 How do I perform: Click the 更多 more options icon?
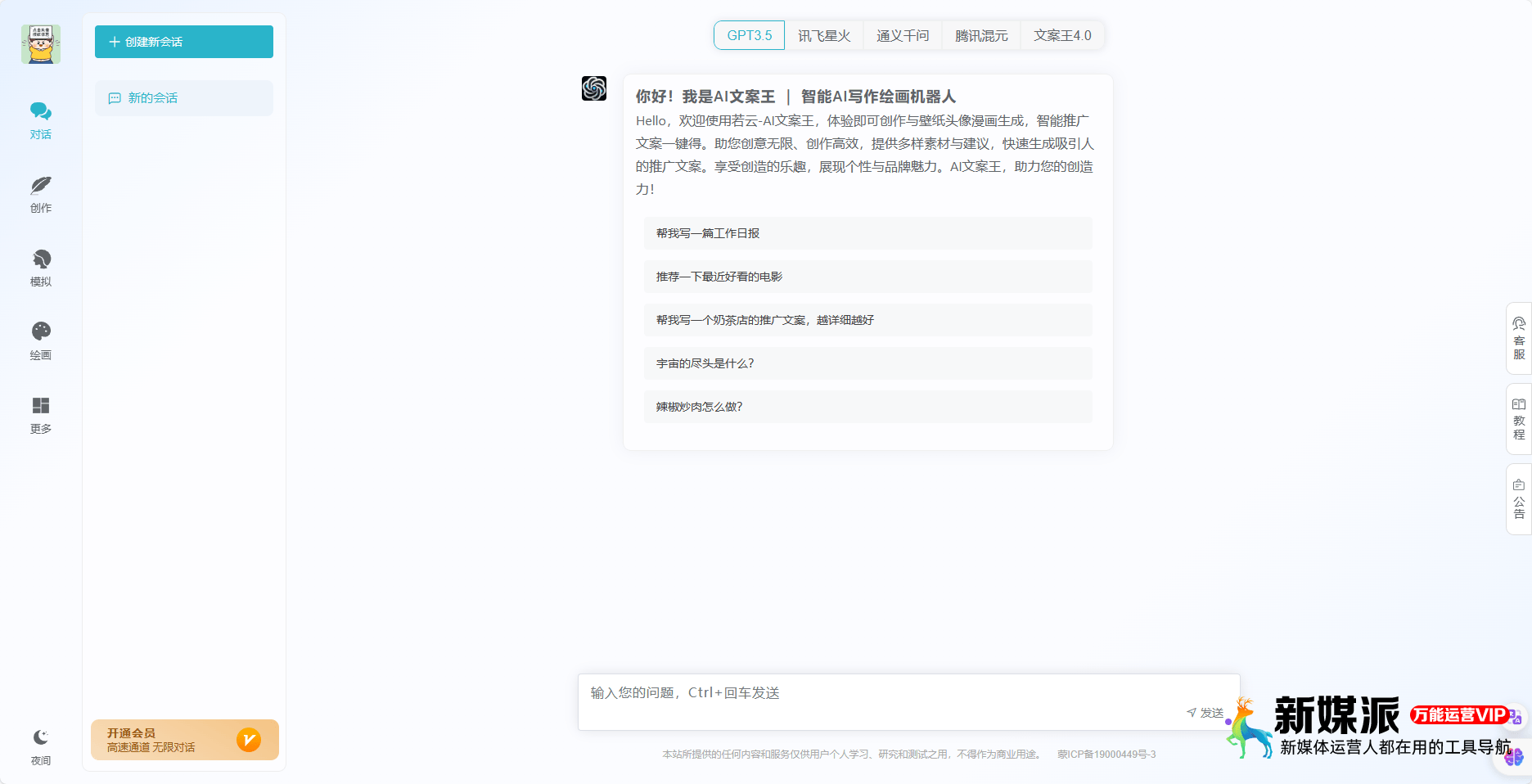(x=41, y=413)
